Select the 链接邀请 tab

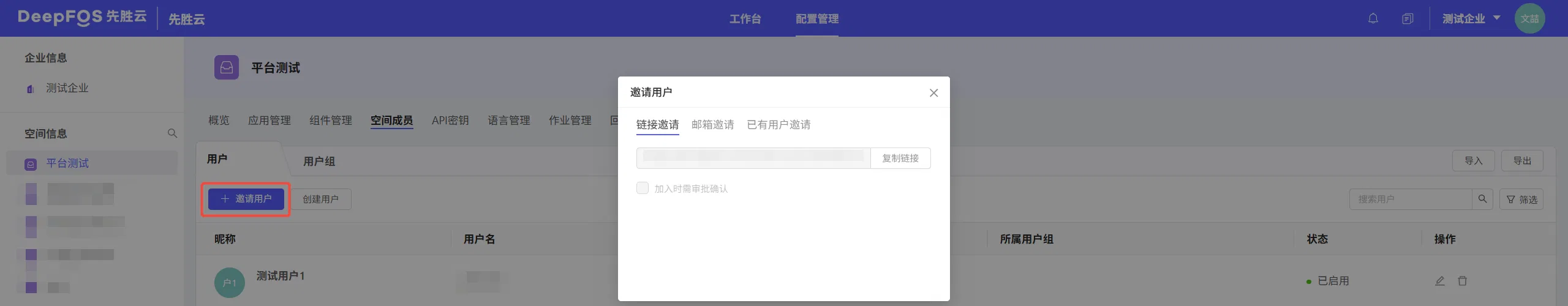point(657,125)
